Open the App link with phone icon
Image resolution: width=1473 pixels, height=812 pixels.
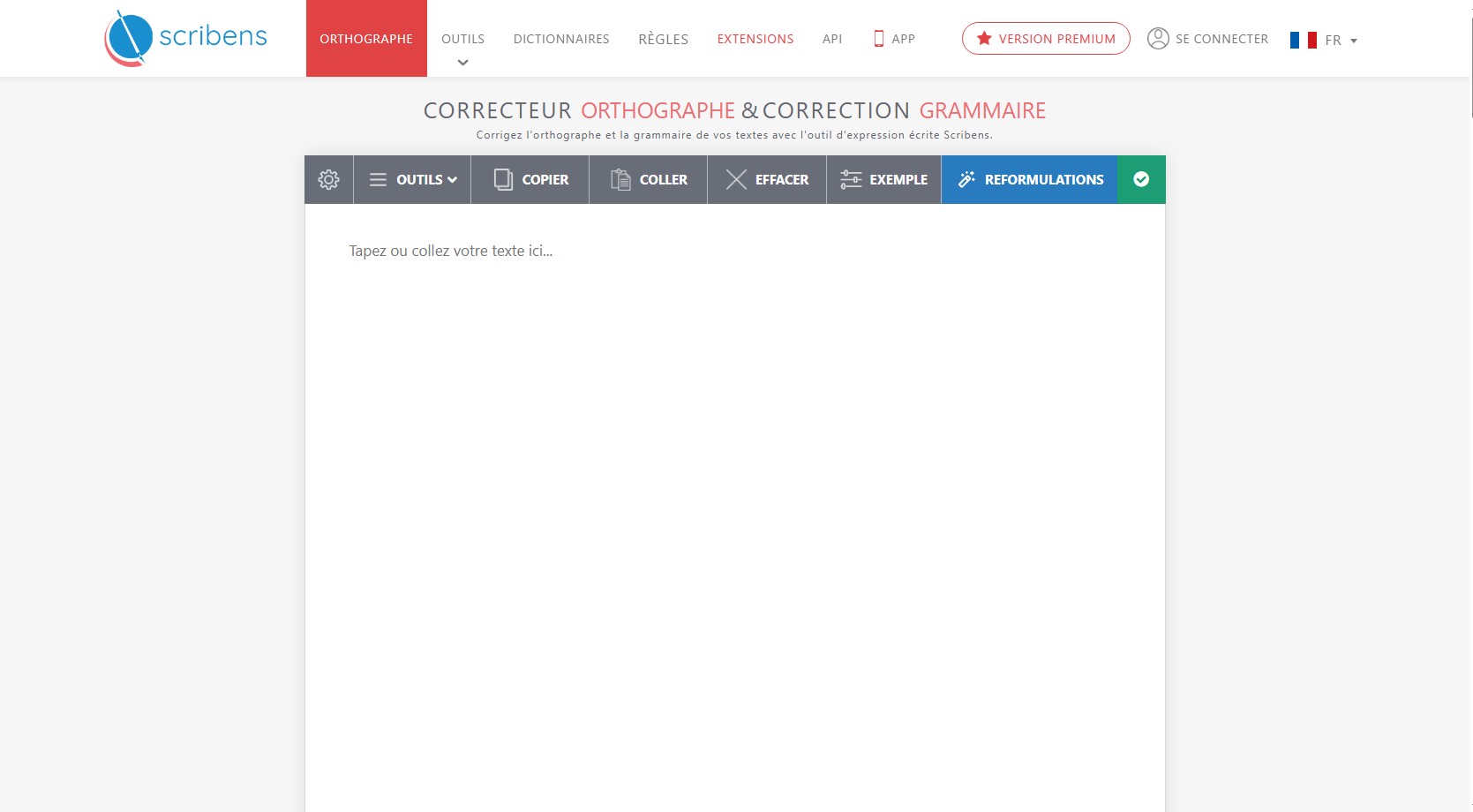click(894, 39)
